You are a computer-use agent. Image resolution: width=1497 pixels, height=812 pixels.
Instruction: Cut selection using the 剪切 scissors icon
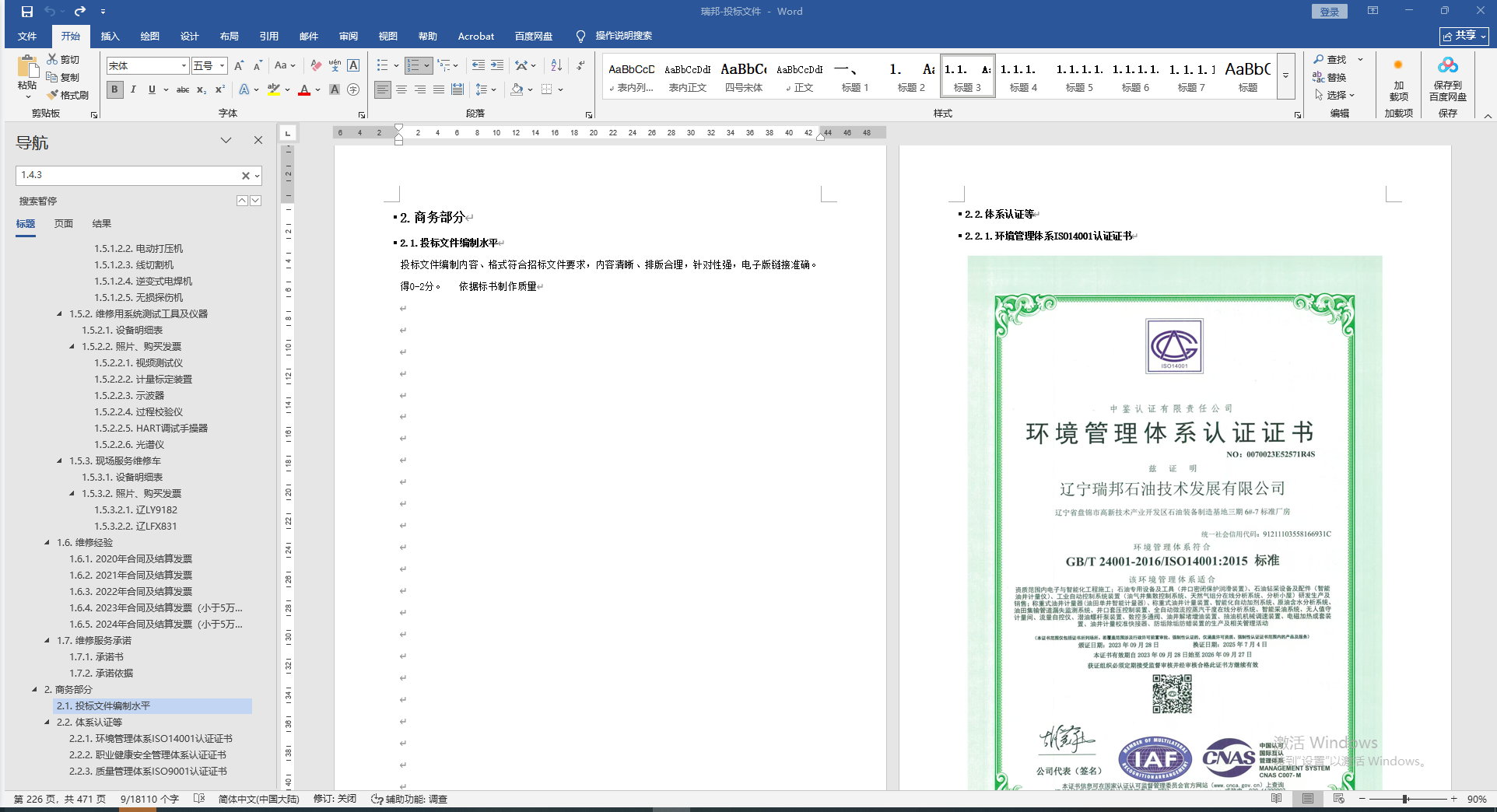coord(62,59)
